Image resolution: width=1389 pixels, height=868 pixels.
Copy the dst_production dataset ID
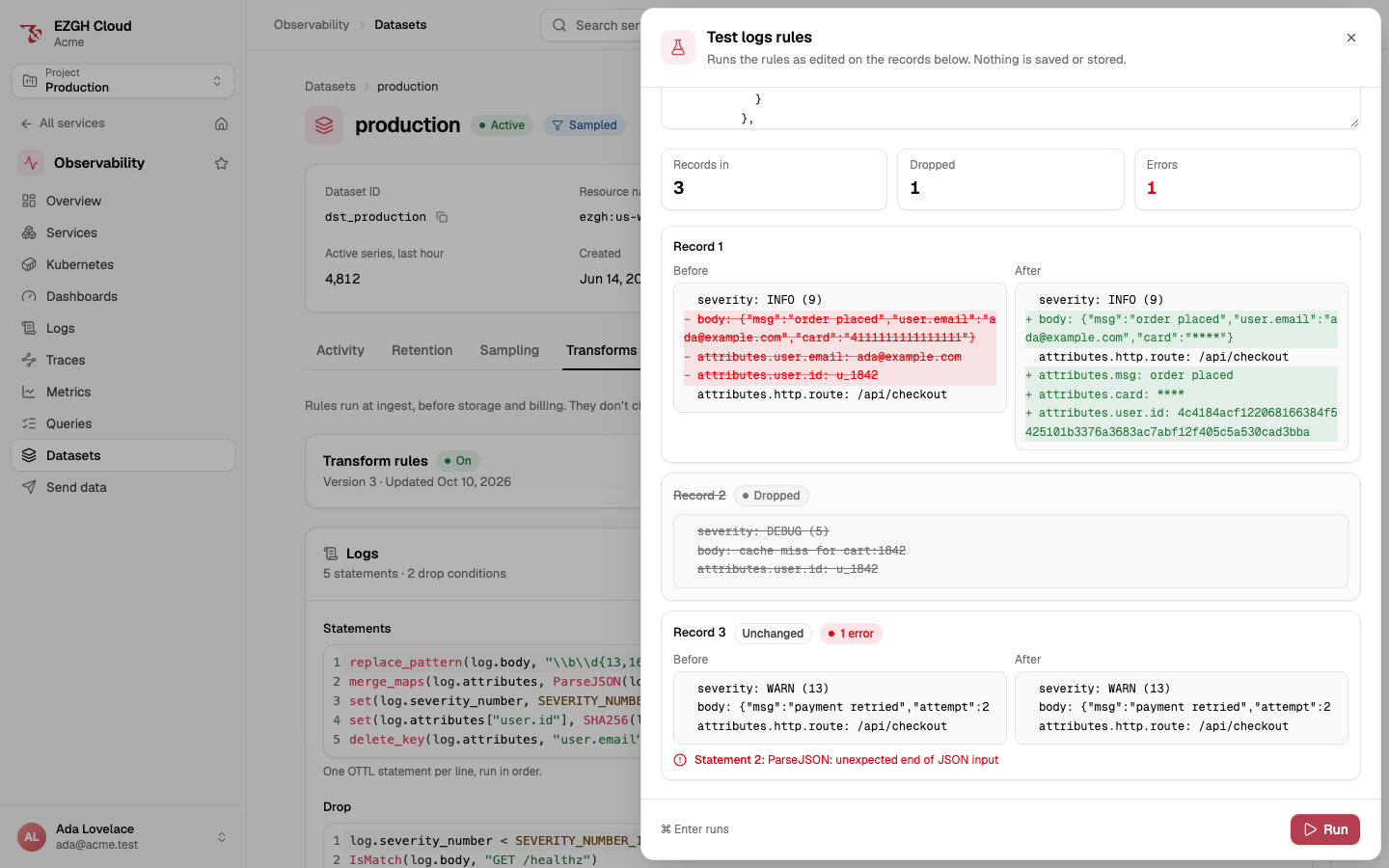442,217
